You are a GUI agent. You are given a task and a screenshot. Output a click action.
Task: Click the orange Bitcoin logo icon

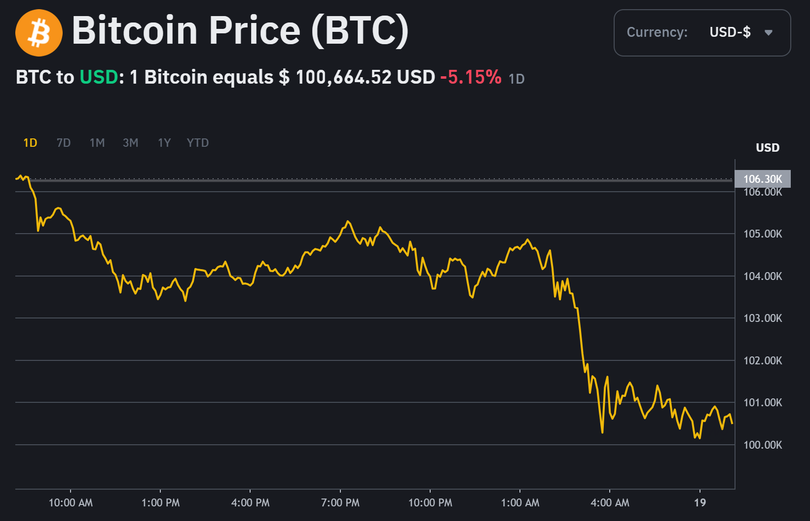pyautogui.click(x=38, y=33)
